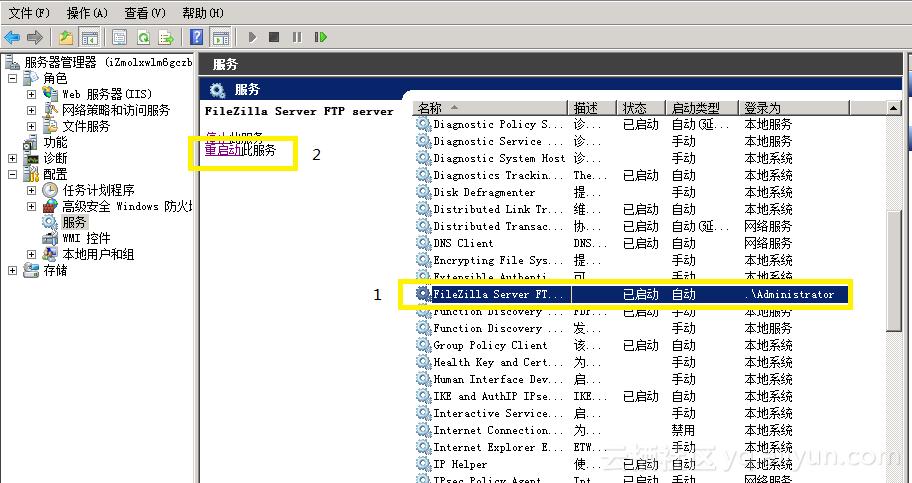
Task: Click gear icon of Diagnostic Policy S... service
Action: [x=423, y=124]
